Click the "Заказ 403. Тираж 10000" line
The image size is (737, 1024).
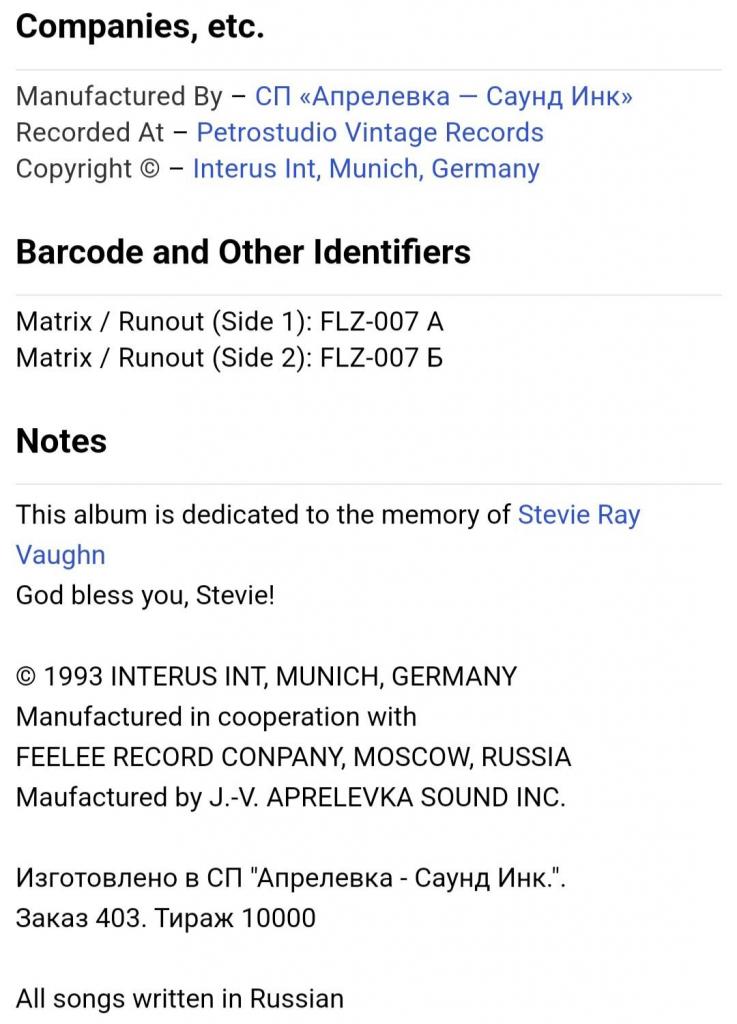click(165, 918)
